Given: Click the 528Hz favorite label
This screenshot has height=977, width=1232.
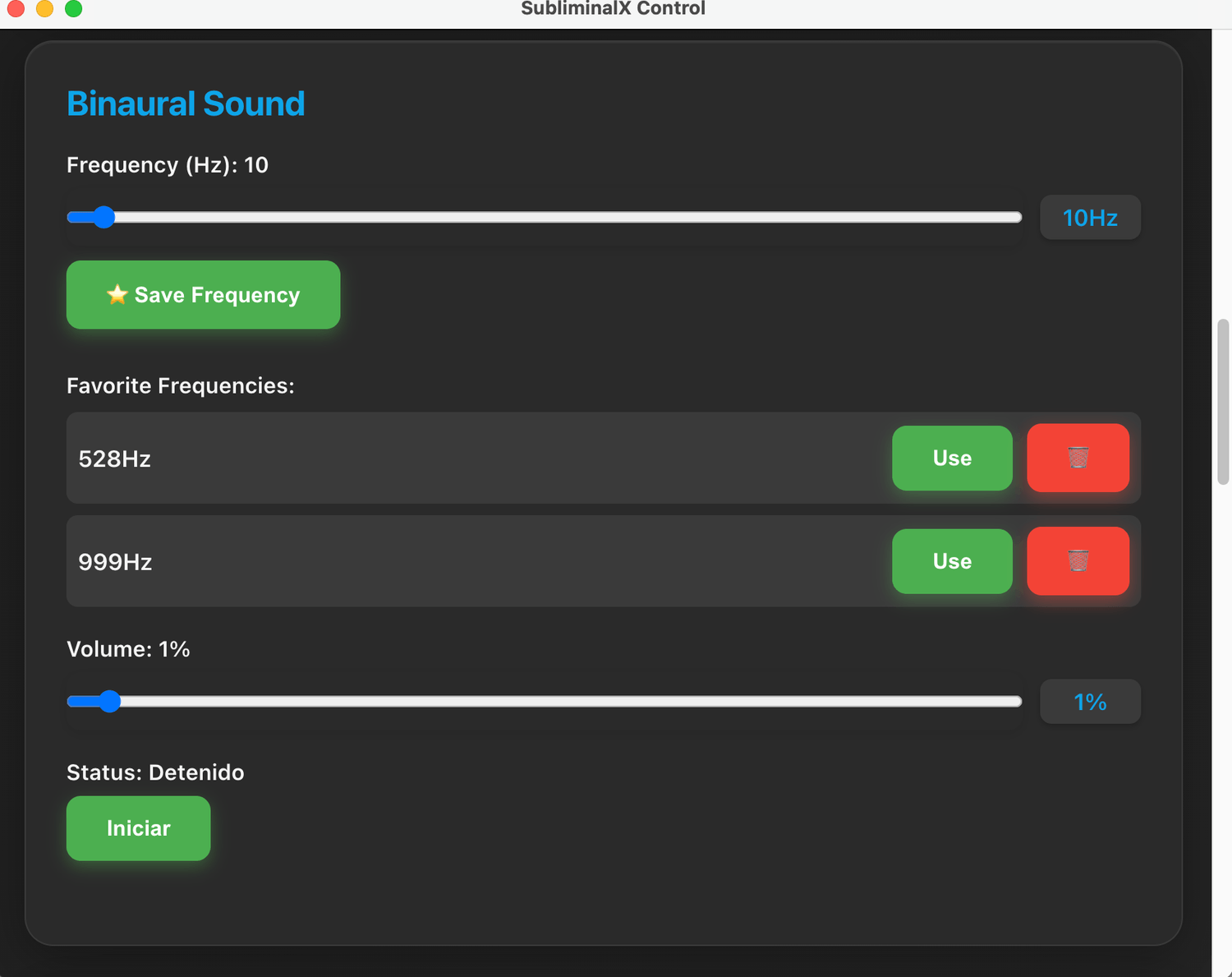Looking at the screenshot, I should [114, 459].
